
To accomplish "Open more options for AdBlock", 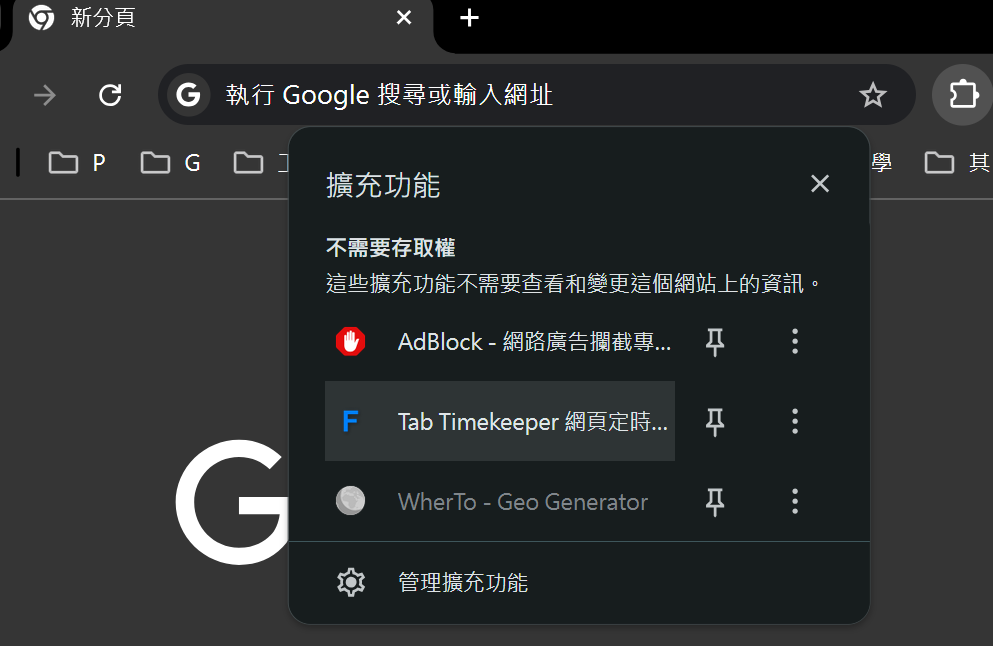I will tap(795, 342).
